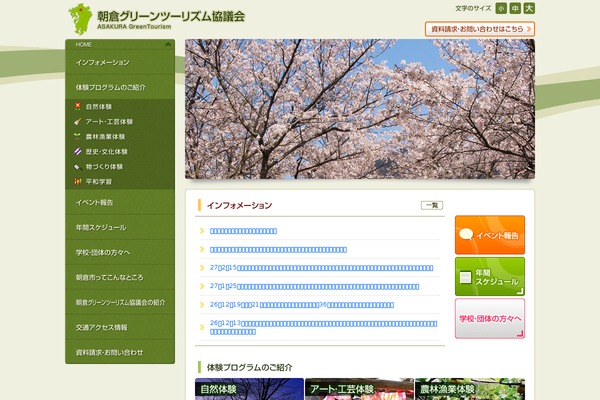Open the first information news link

coord(243,231)
